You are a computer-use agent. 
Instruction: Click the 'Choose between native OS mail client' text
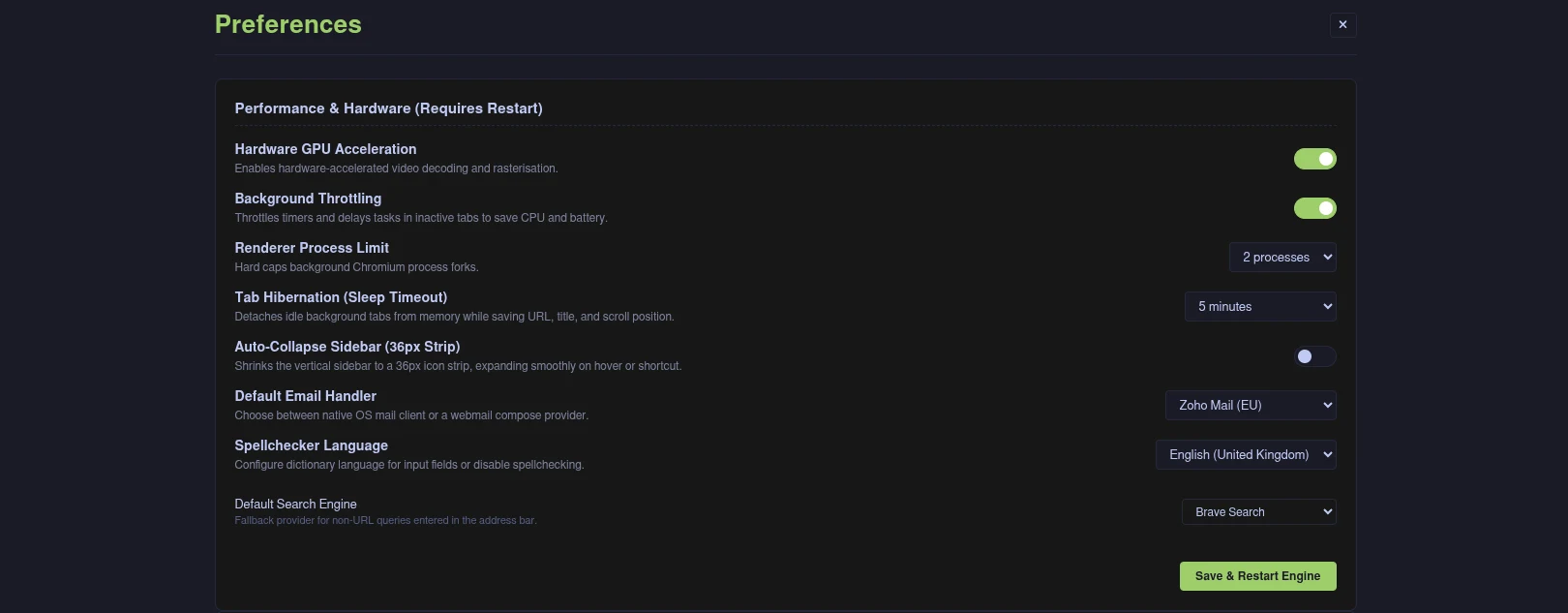tap(411, 415)
